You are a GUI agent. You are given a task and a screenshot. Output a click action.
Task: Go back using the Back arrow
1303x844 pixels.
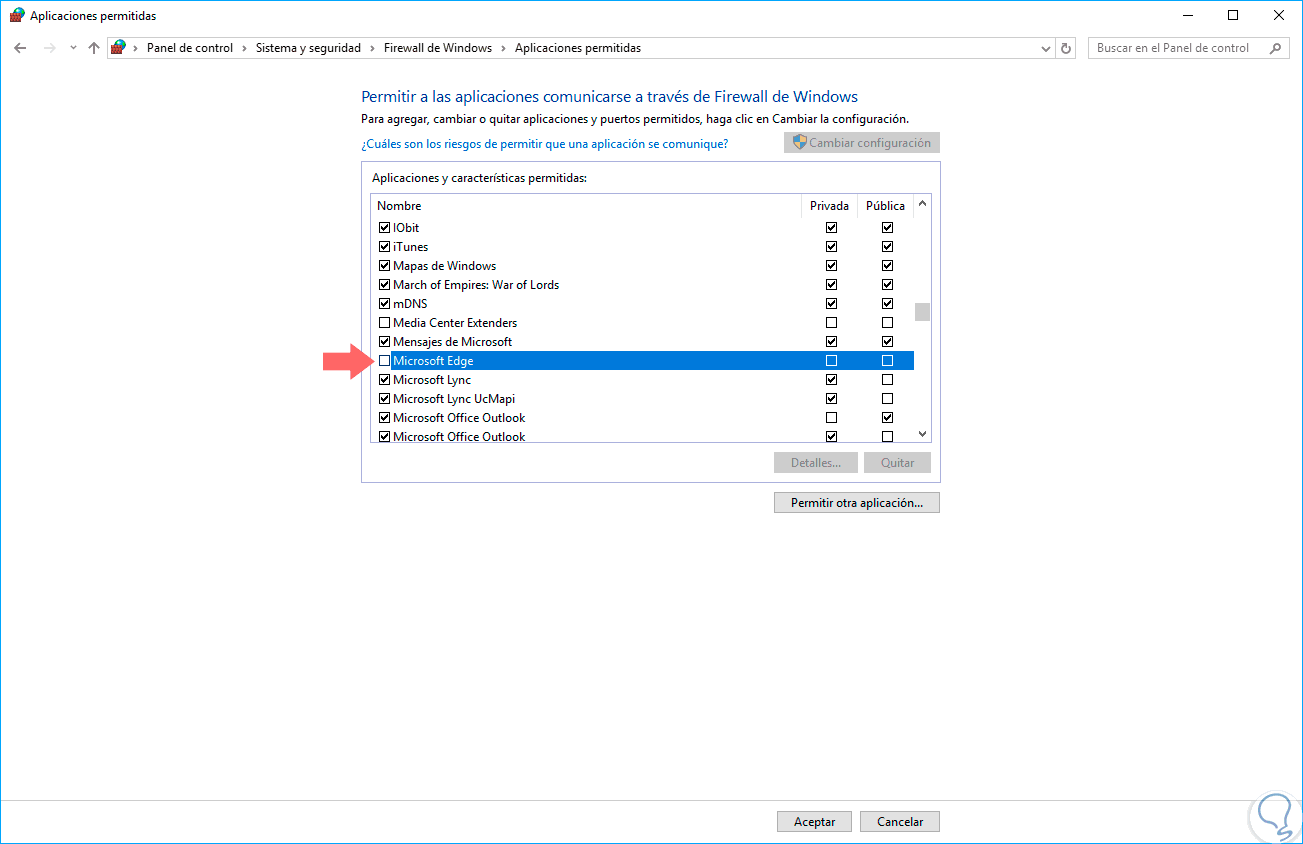coord(20,48)
